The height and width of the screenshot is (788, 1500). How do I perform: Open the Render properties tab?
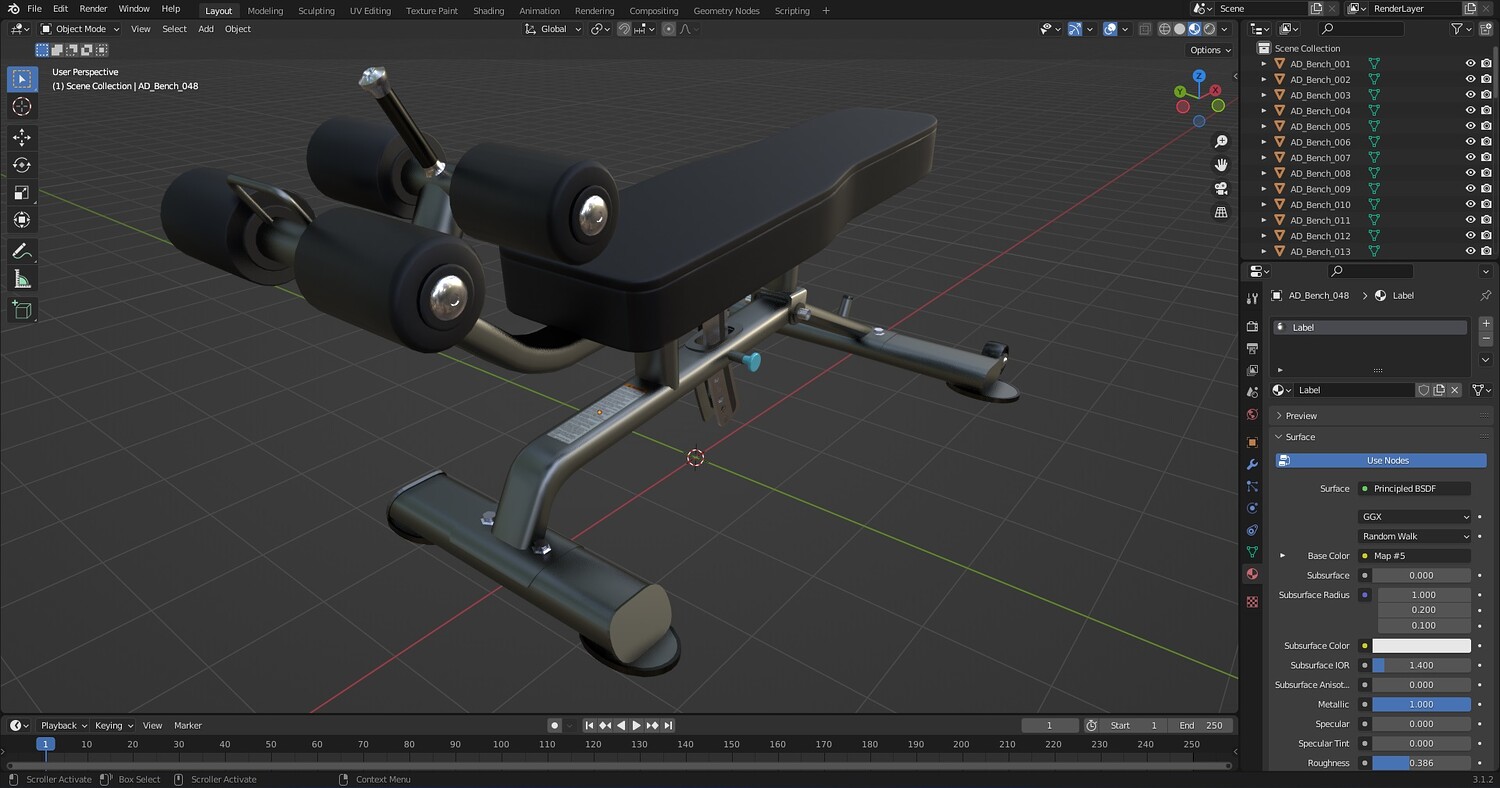click(x=1252, y=326)
